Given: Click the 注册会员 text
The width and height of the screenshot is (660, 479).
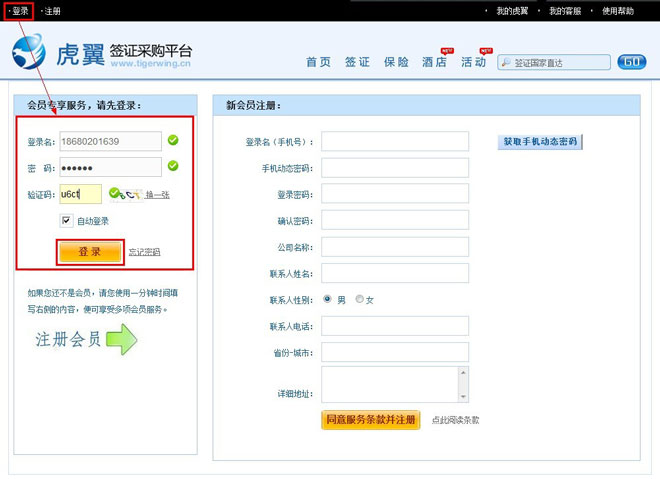Looking at the screenshot, I should (68, 339).
